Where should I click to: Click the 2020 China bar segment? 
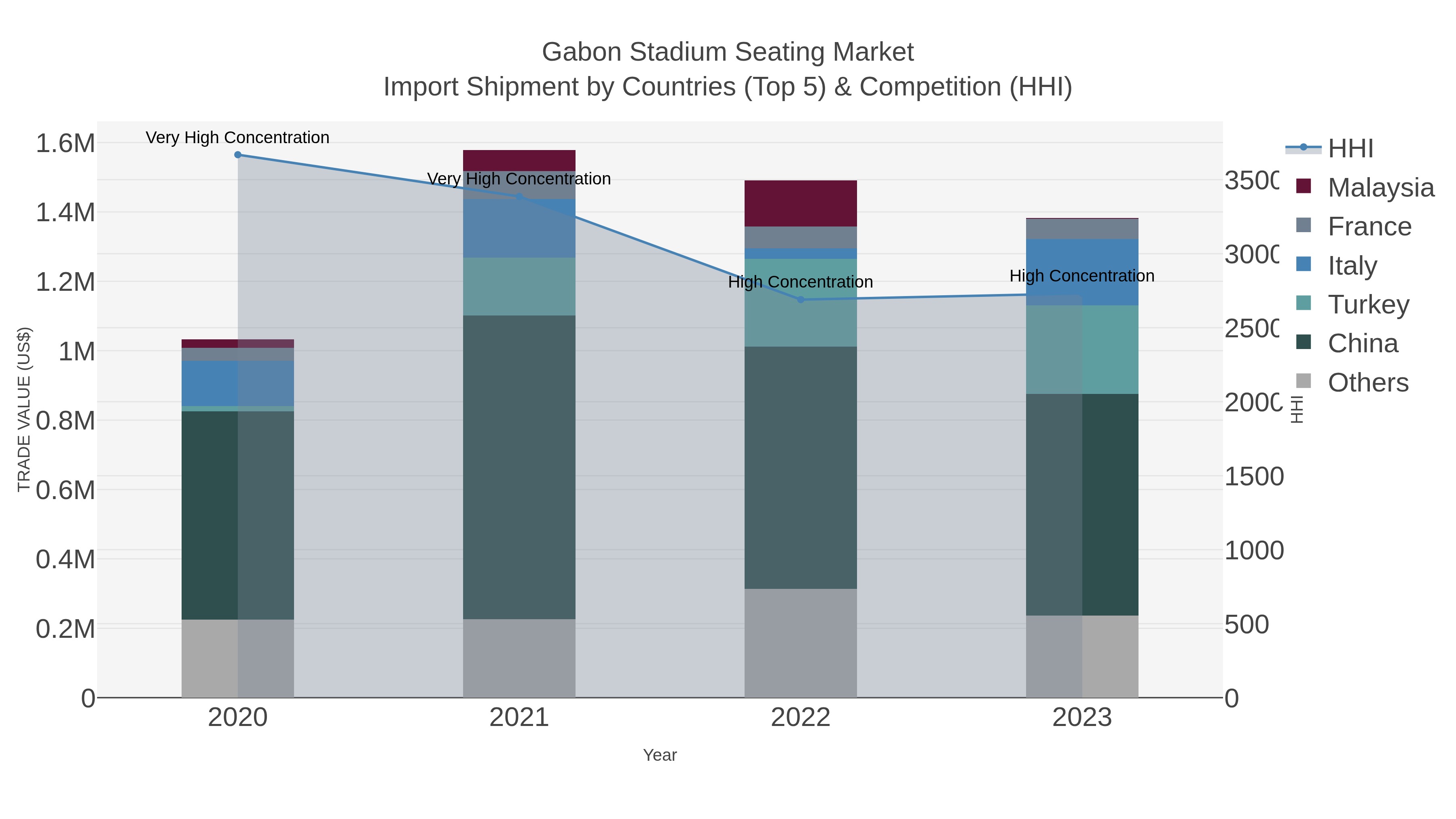point(238,516)
